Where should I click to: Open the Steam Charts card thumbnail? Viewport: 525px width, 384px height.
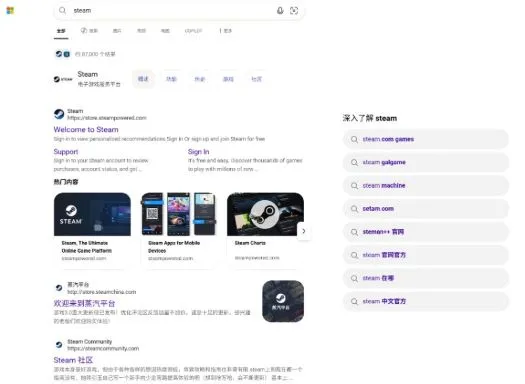pos(266,214)
